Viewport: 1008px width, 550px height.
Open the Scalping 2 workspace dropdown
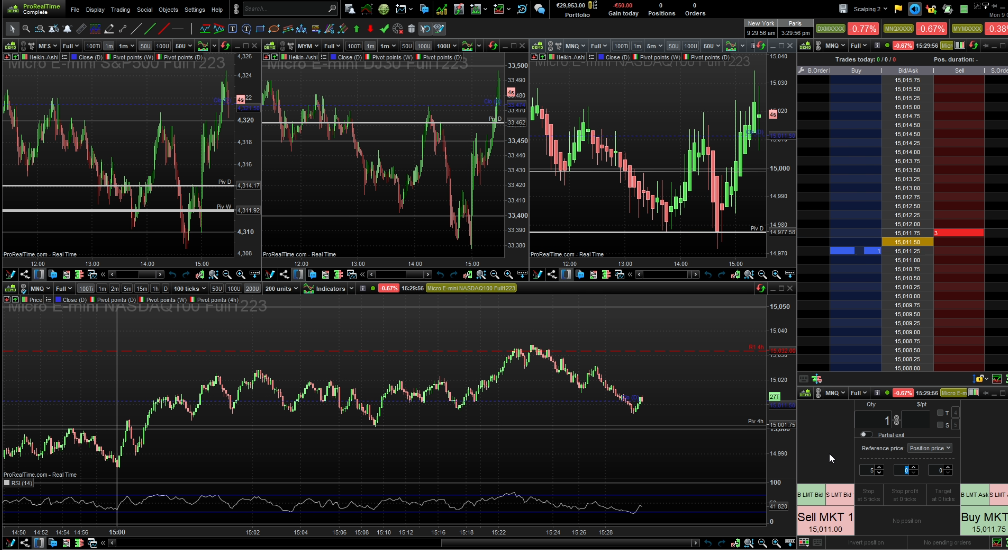869,9
